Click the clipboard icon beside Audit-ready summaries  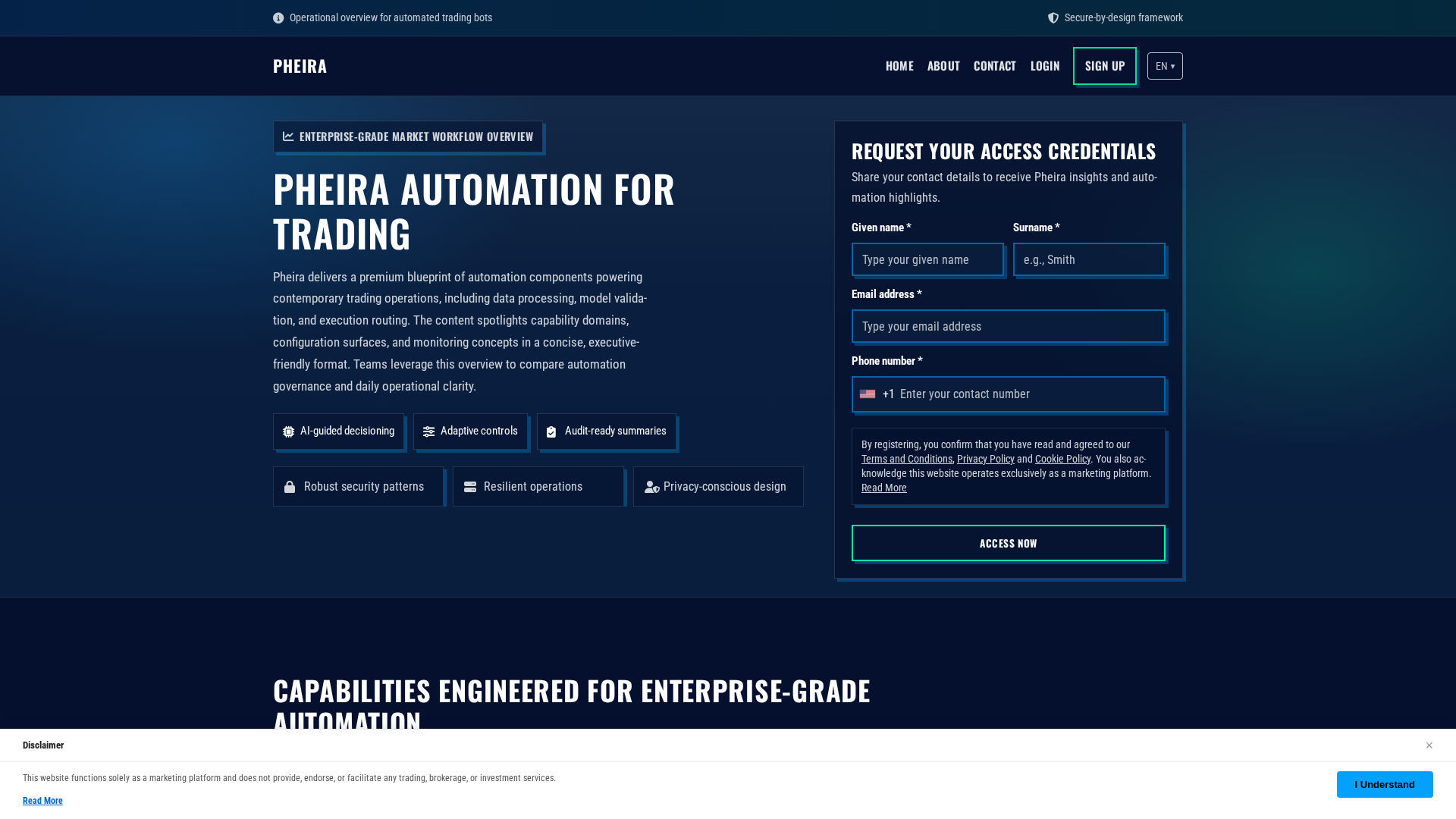pos(551,431)
